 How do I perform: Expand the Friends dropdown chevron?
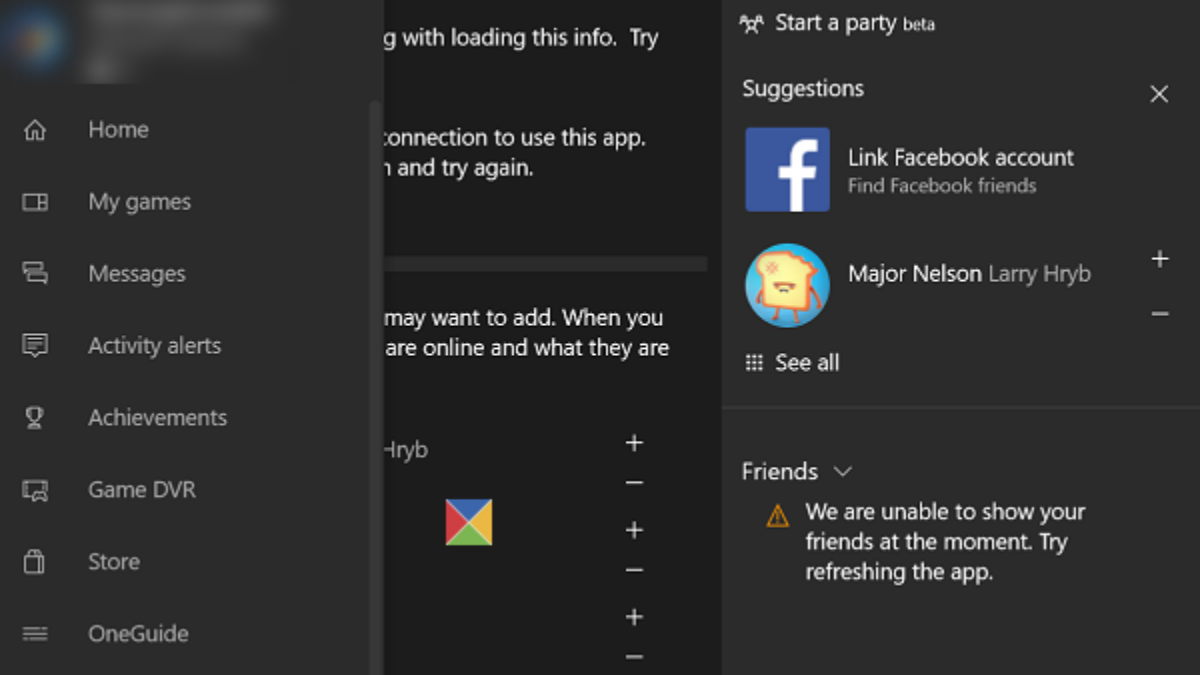pos(843,471)
